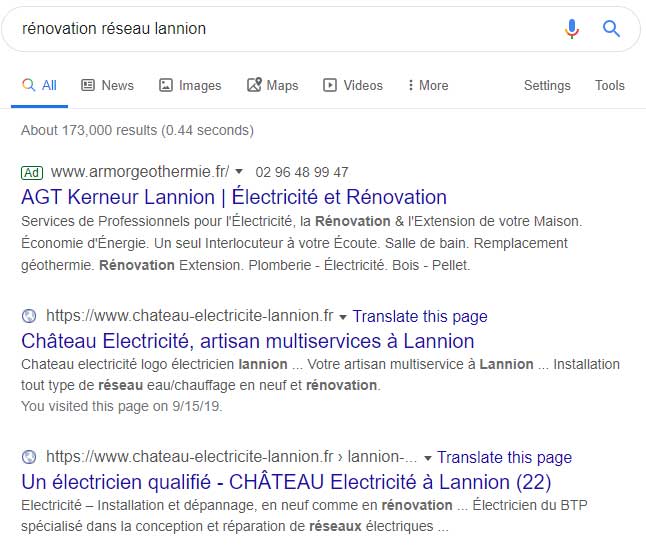Open Château Electricité, artisan multiservices link
The image size is (646, 546).
pyautogui.click(x=248, y=341)
